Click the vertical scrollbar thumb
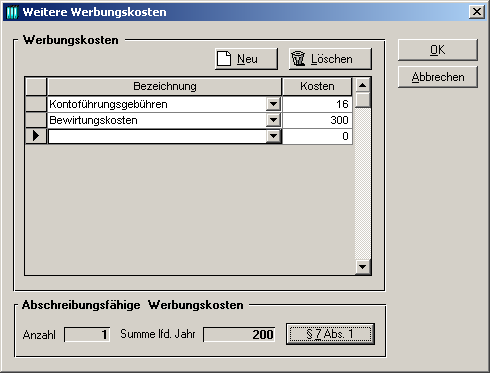This screenshot has height=373, width=490. tap(363, 100)
